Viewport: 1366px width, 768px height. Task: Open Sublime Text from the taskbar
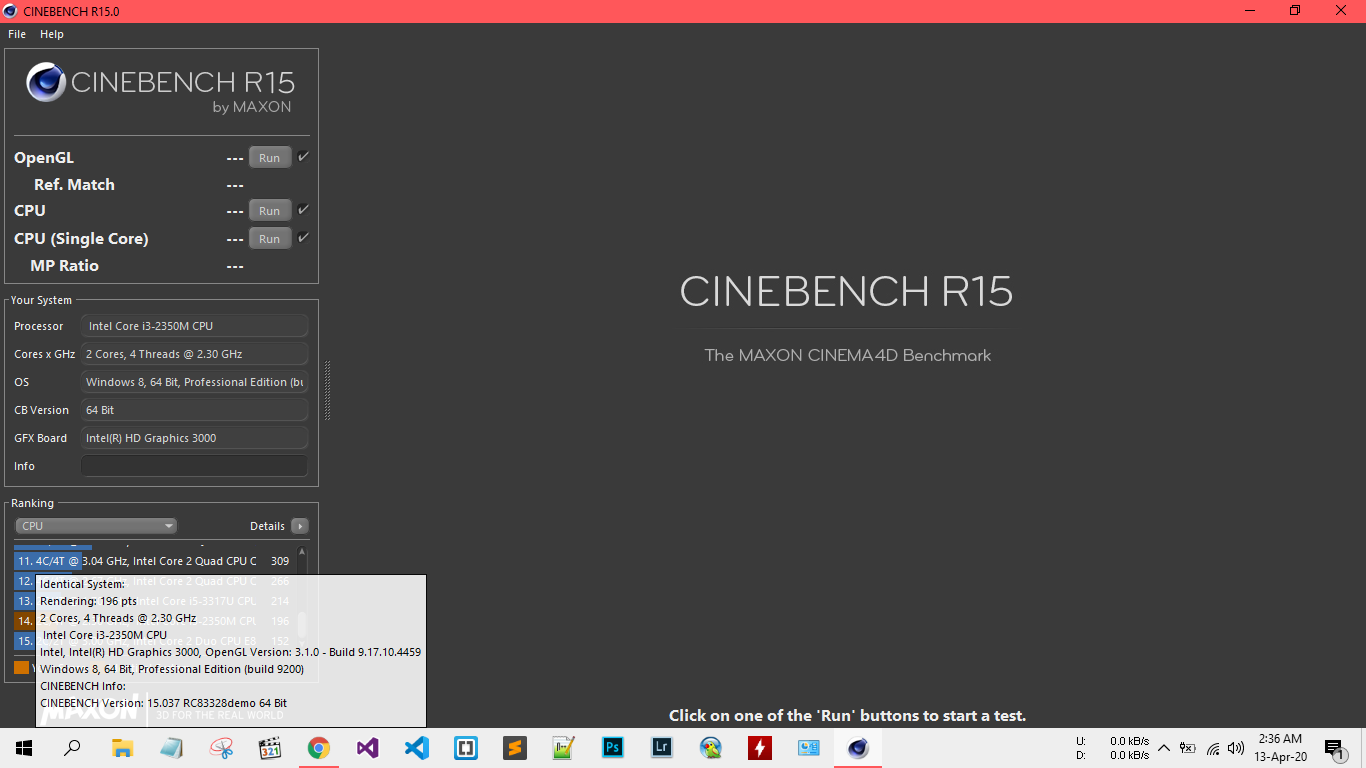[515, 748]
